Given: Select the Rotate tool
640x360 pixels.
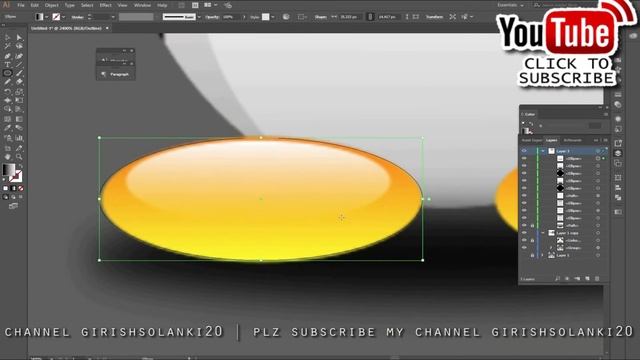Looking at the screenshot, I should point(7,91).
